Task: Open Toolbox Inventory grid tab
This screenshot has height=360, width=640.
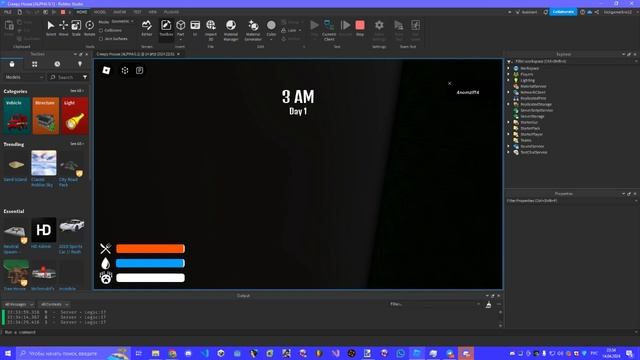Action: [x=35, y=64]
